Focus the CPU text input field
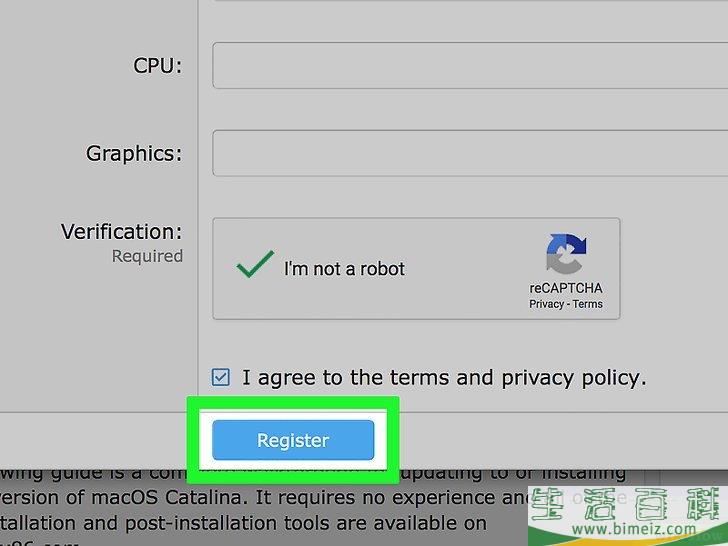Screen dimensions: 728x546 (x=470, y=65)
